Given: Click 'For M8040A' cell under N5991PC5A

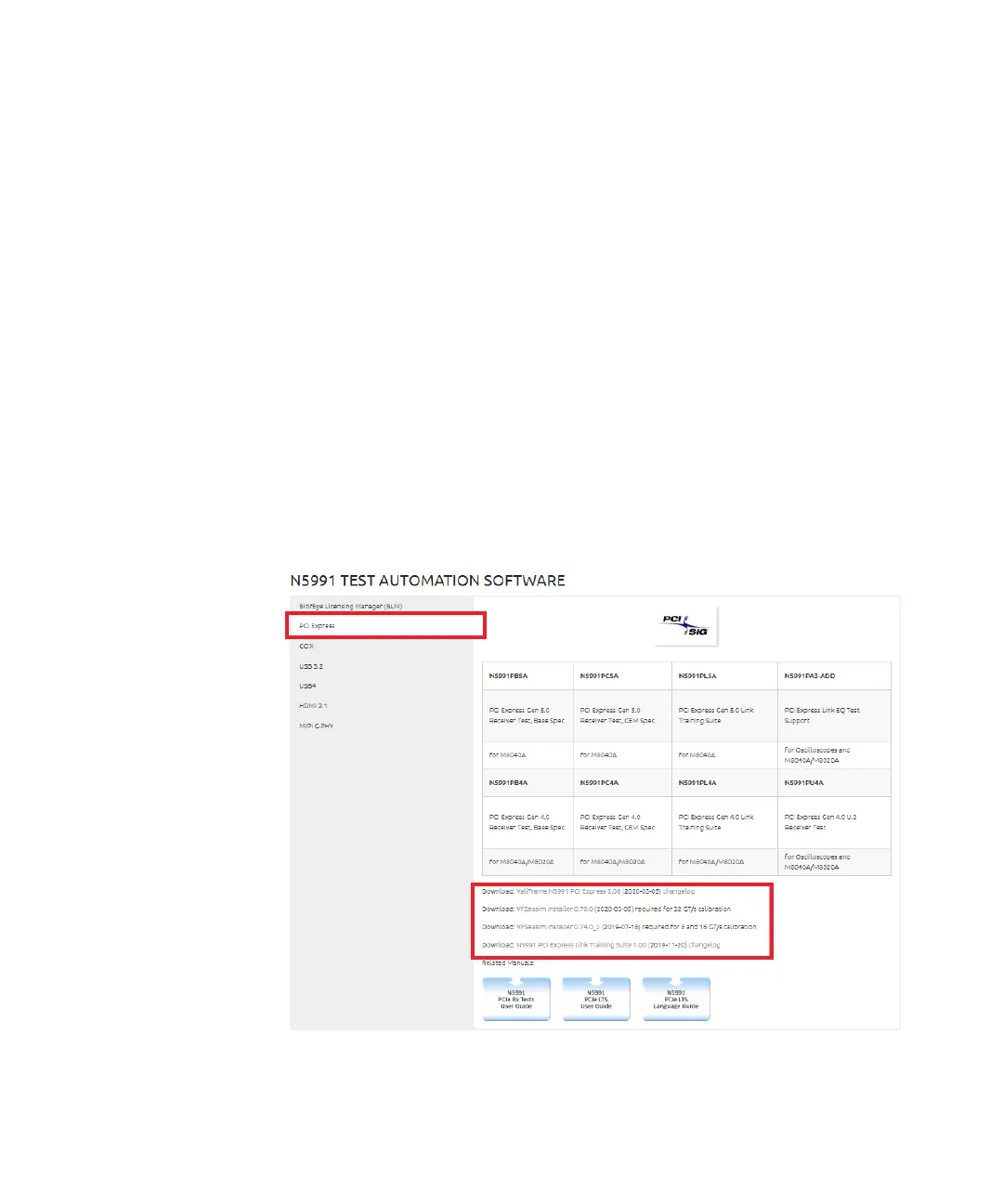Looking at the screenshot, I should click(x=622, y=755).
